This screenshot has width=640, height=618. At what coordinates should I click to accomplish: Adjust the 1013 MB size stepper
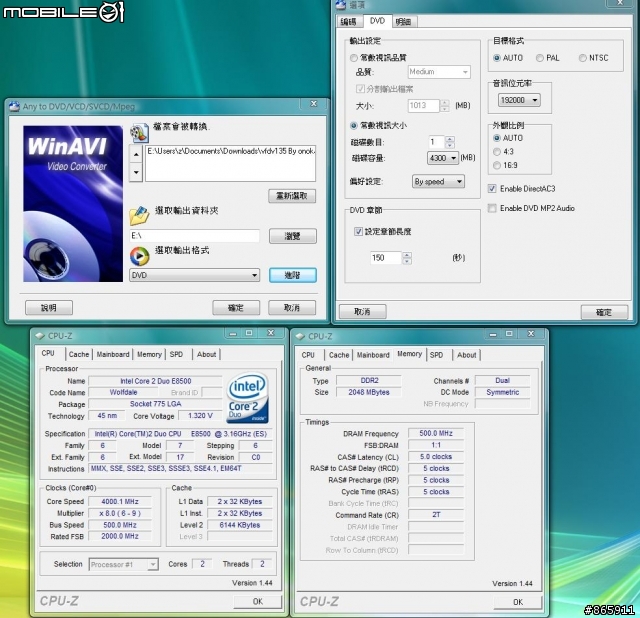pyautogui.click(x=445, y=106)
